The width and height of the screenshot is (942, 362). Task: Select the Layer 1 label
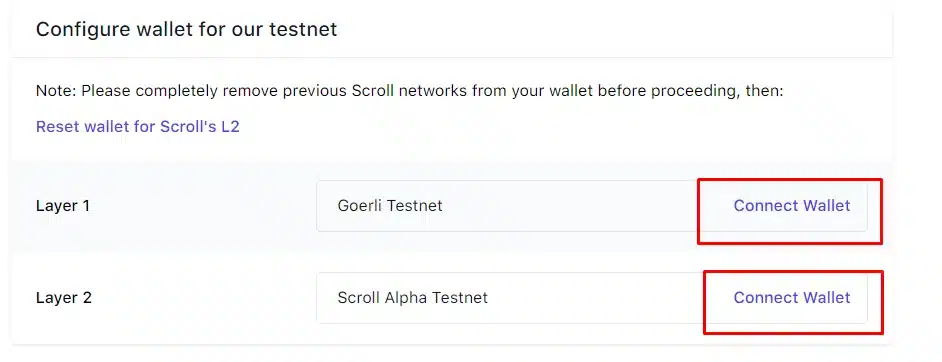pyautogui.click(x=63, y=206)
